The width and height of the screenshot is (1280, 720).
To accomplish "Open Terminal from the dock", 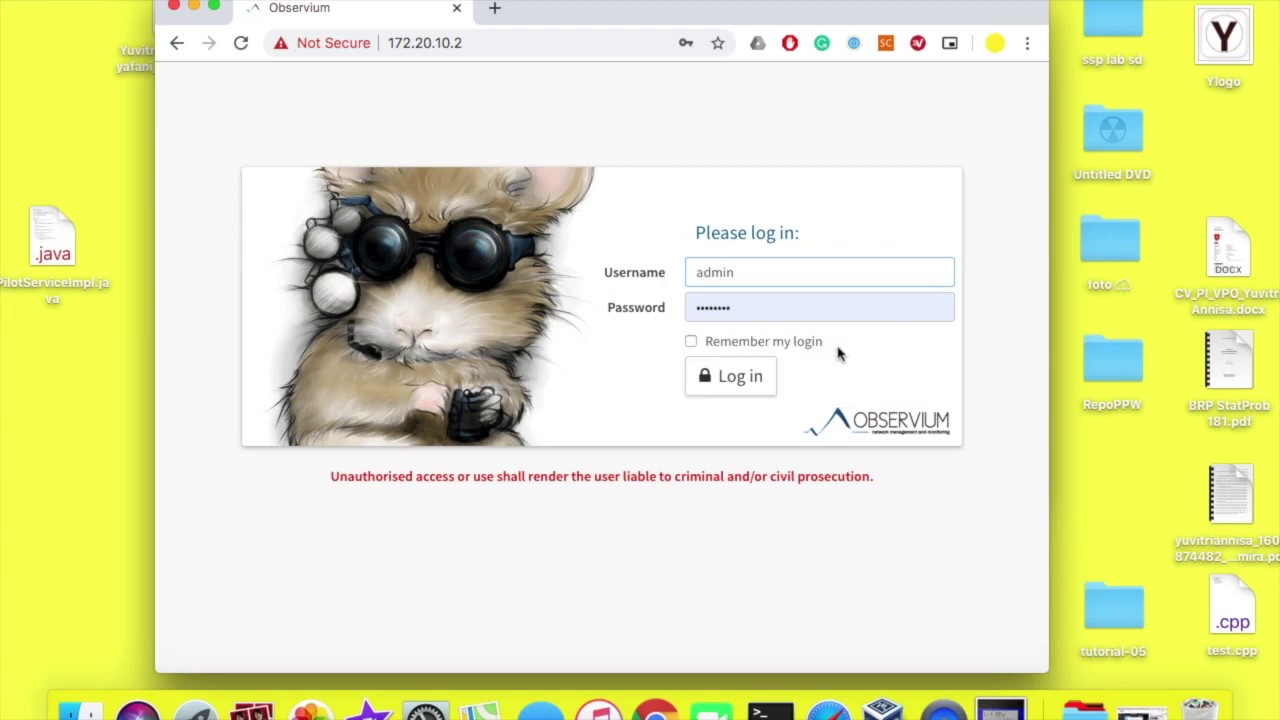I will pyautogui.click(x=771, y=712).
